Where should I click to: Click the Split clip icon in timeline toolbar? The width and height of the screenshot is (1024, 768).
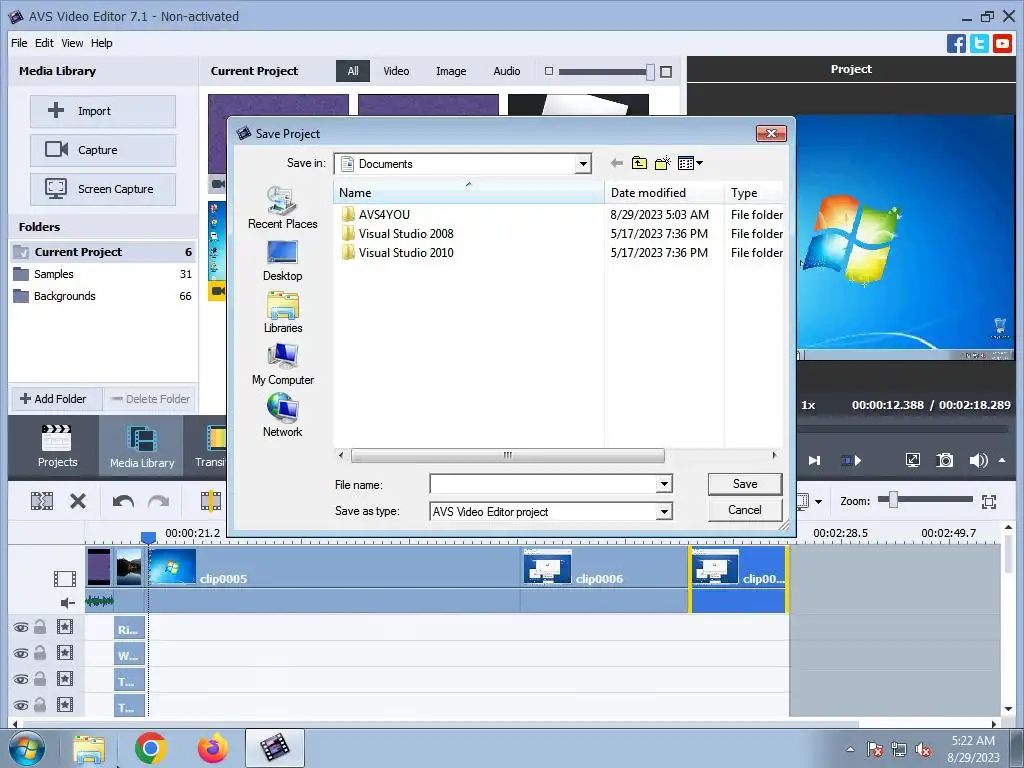pos(210,501)
